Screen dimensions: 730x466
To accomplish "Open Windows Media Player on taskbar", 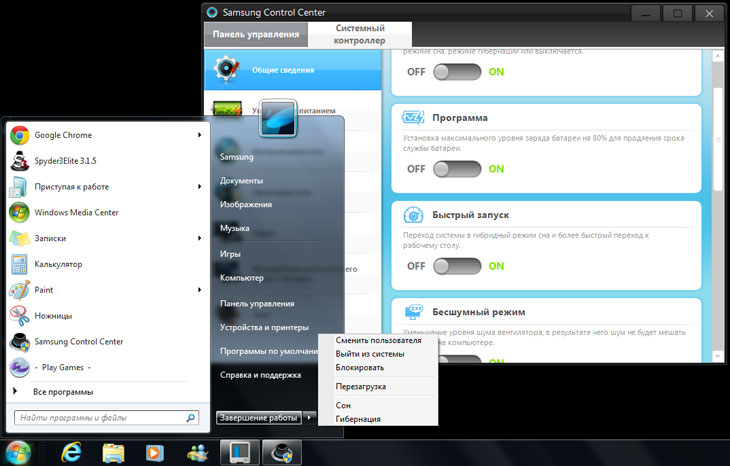I will (x=155, y=453).
